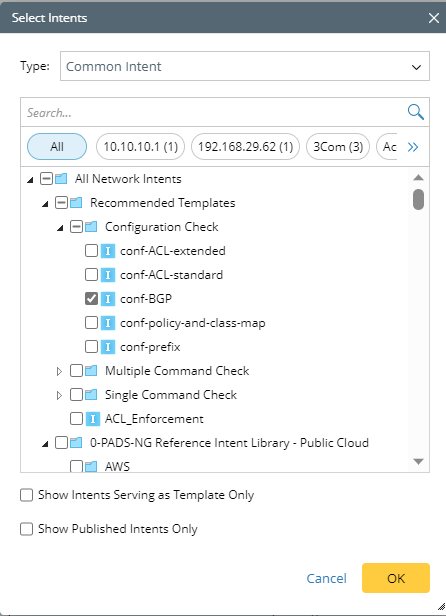Select the All filter tag
Screen dimensions: 446x616
(x=57, y=147)
